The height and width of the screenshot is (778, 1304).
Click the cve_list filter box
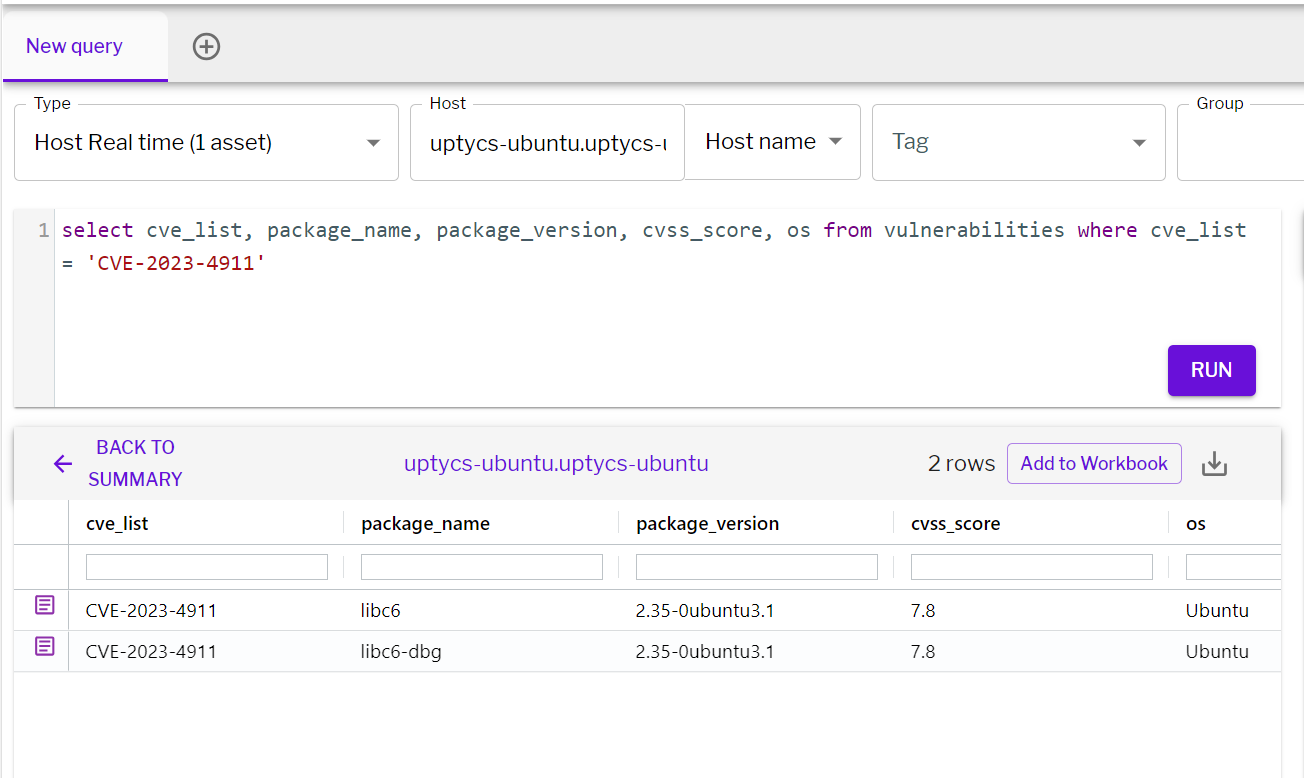(x=206, y=566)
